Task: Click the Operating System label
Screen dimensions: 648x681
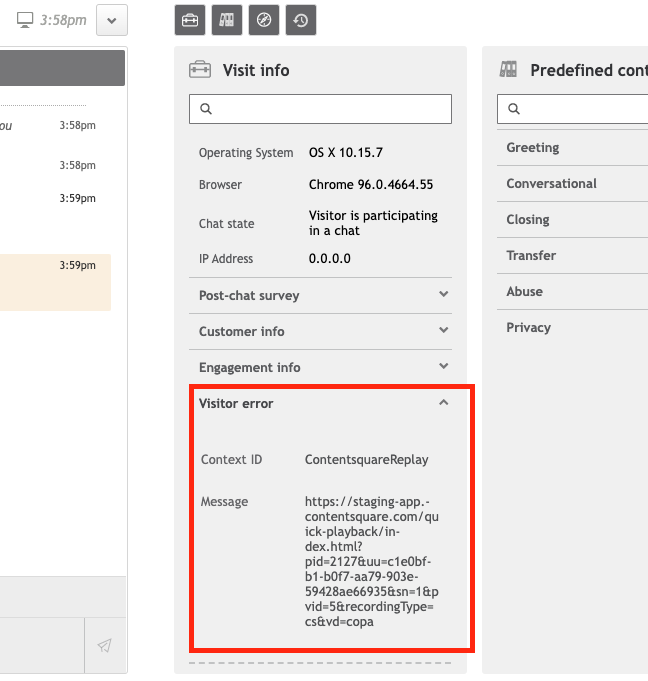Action: click(246, 153)
